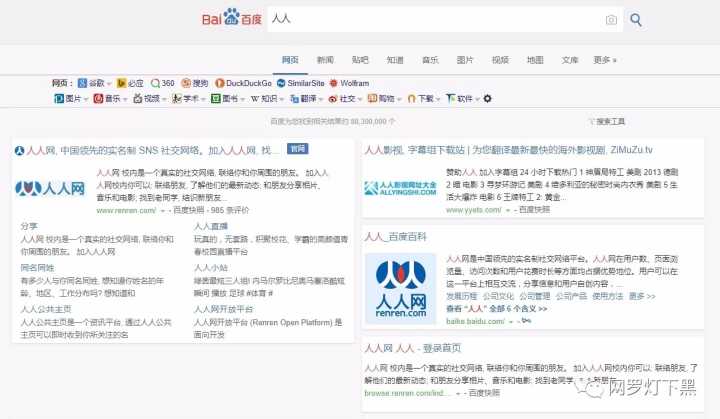This screenshot has width=720, height=419.
Task: Expand the 翻译 translate dropdown
Action: pyautogui.click(x=320, y=99)
